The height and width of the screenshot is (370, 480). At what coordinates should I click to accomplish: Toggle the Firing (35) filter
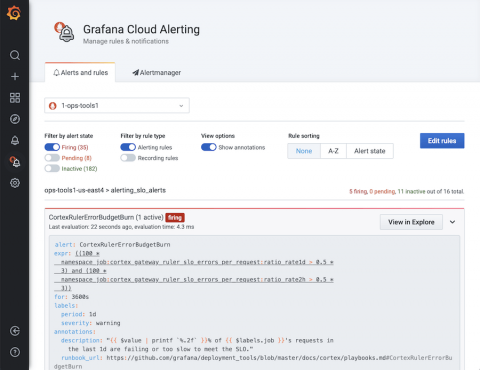click(x=52, y=147)
